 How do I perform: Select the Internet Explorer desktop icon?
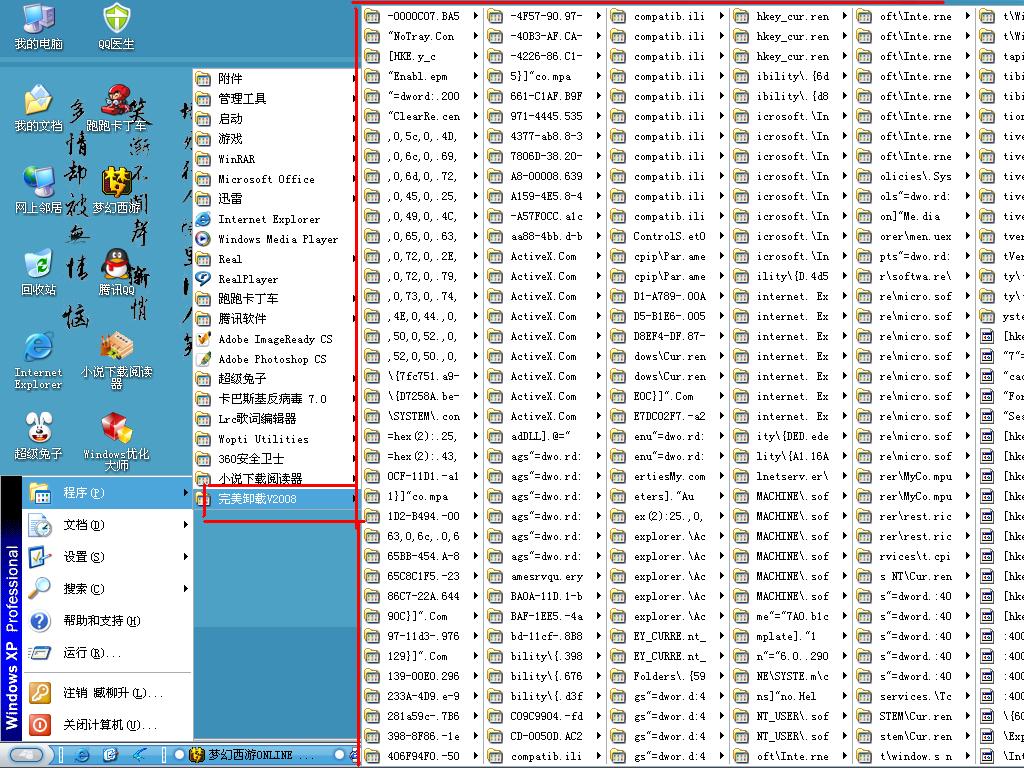(x=39, y=360)
